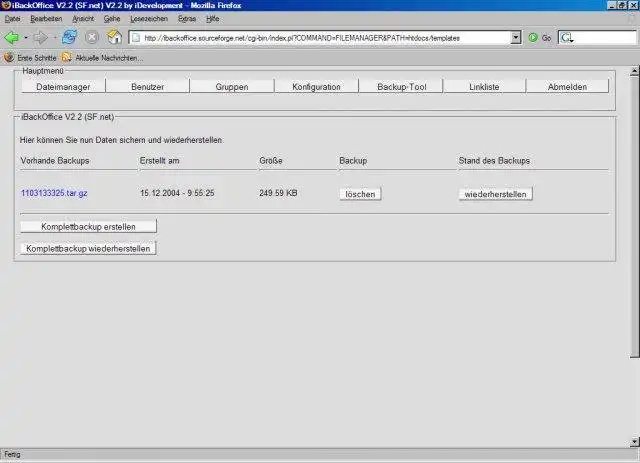This screenshot has height=463, width=640.
Task: Click Stand des Backups column header
Action: 494,160
